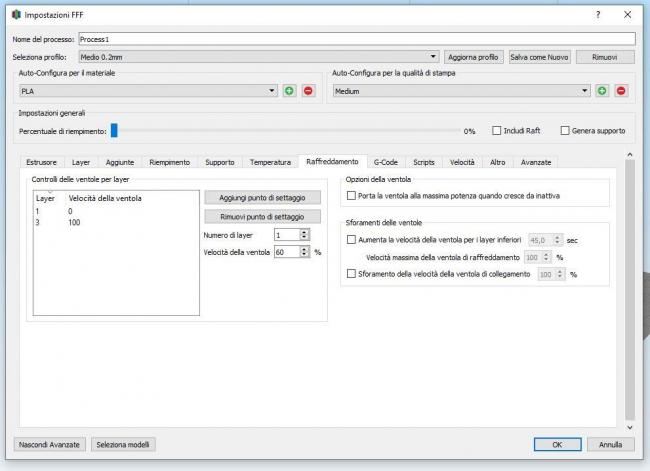Click red minus icon next to Medium quality

coord(621,91)
